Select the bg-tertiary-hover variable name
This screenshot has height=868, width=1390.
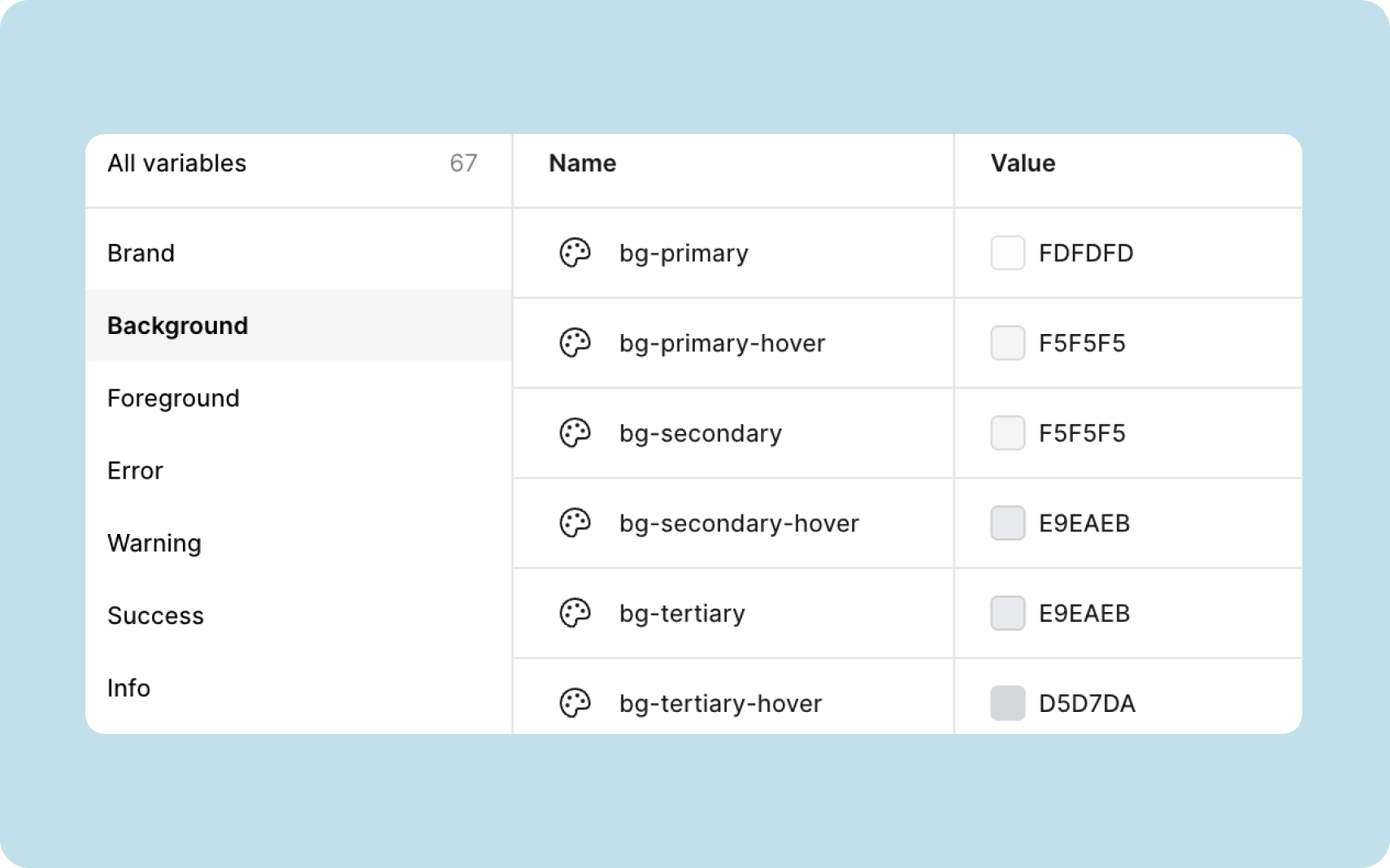tap(720, 704)
